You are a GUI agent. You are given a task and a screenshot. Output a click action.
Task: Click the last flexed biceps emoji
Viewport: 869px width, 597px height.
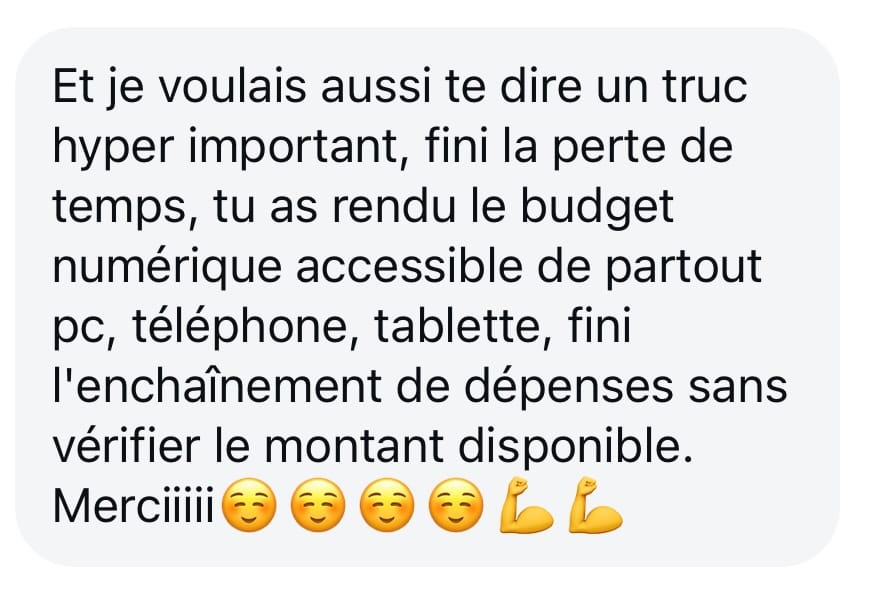(x=596, y=505)
